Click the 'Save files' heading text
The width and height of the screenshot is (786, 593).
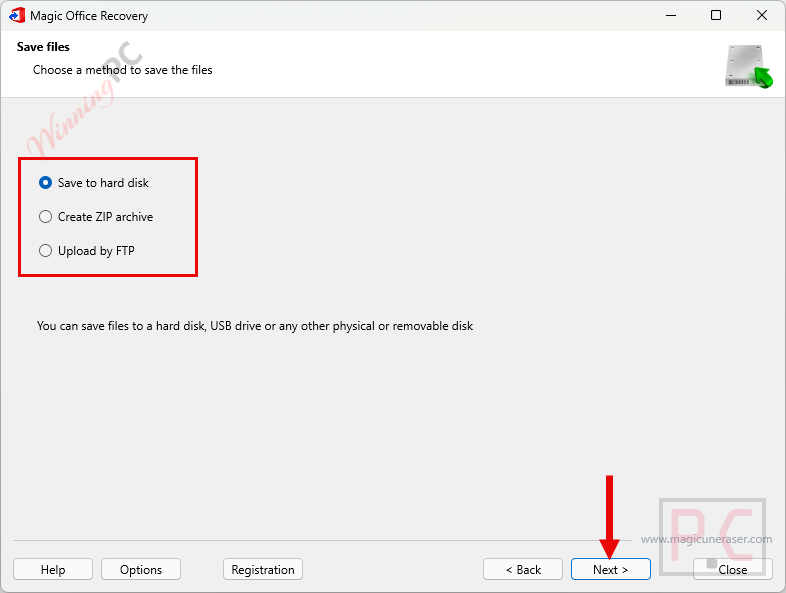(x=43, y=47)
